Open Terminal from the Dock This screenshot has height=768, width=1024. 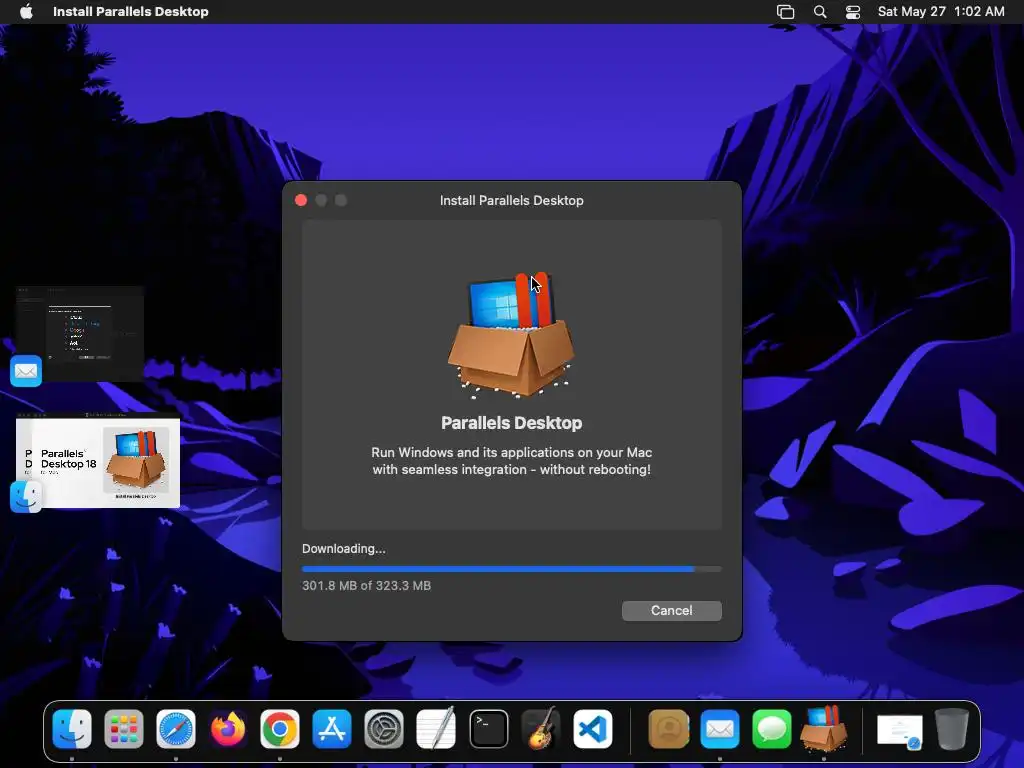[x=488, y=729]
